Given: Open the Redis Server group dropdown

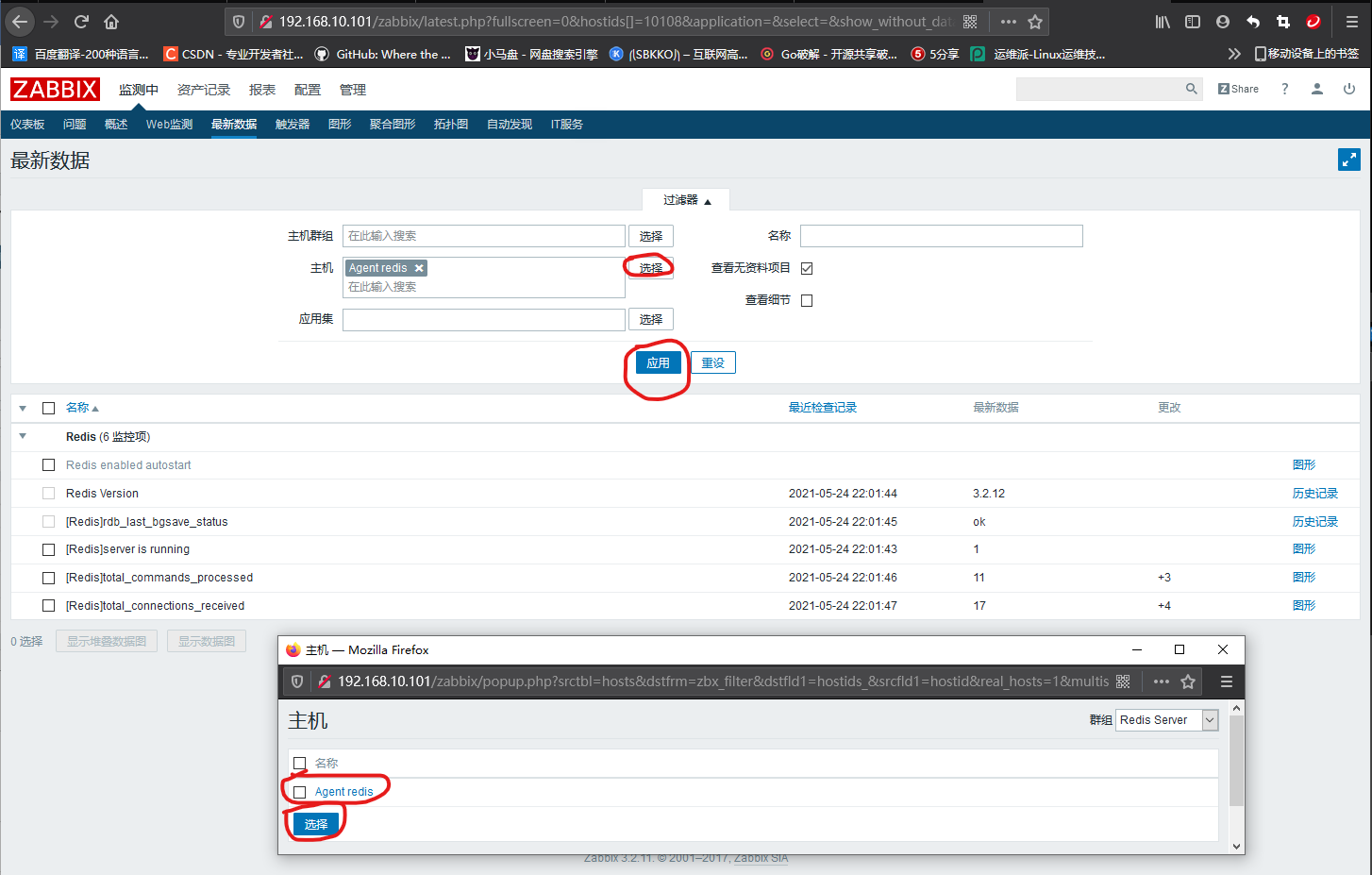Looking at the screenshot, I should pos(1167,719).
